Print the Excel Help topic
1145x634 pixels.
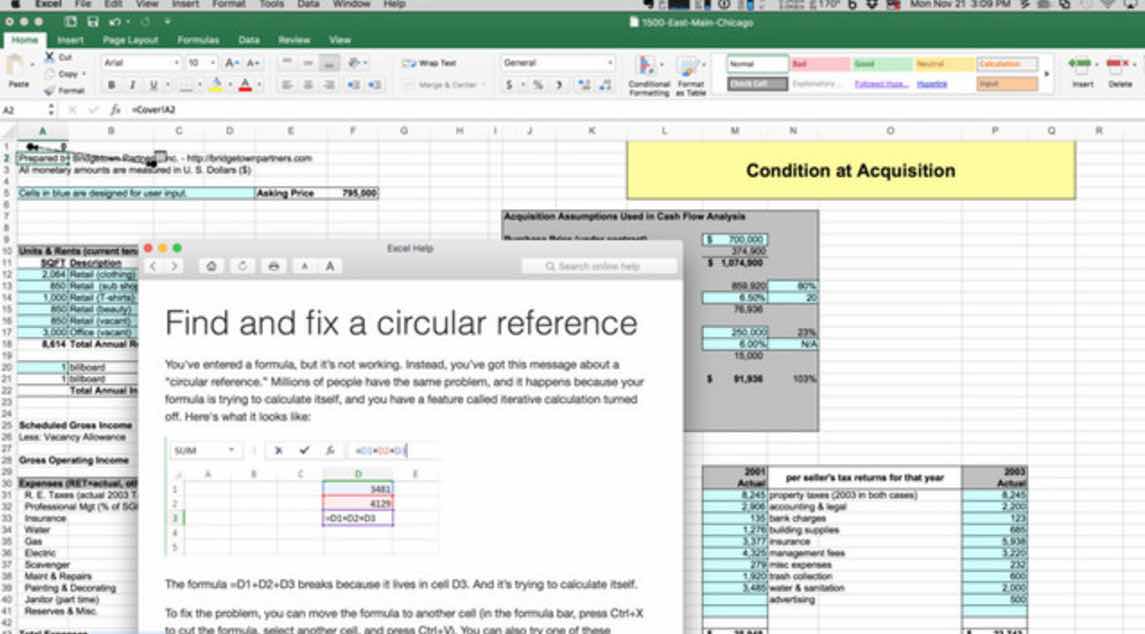point(273,267)
